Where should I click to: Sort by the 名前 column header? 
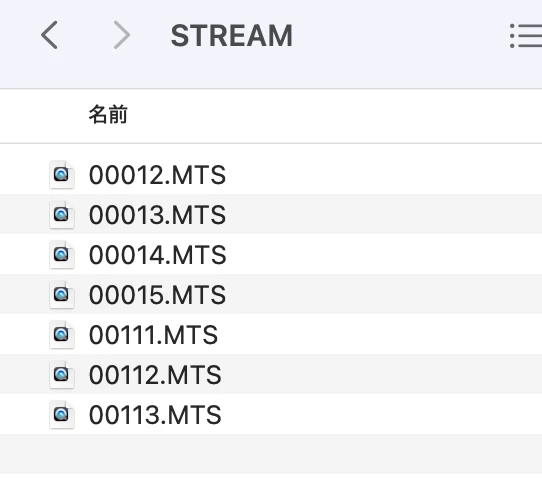(108, 115)
